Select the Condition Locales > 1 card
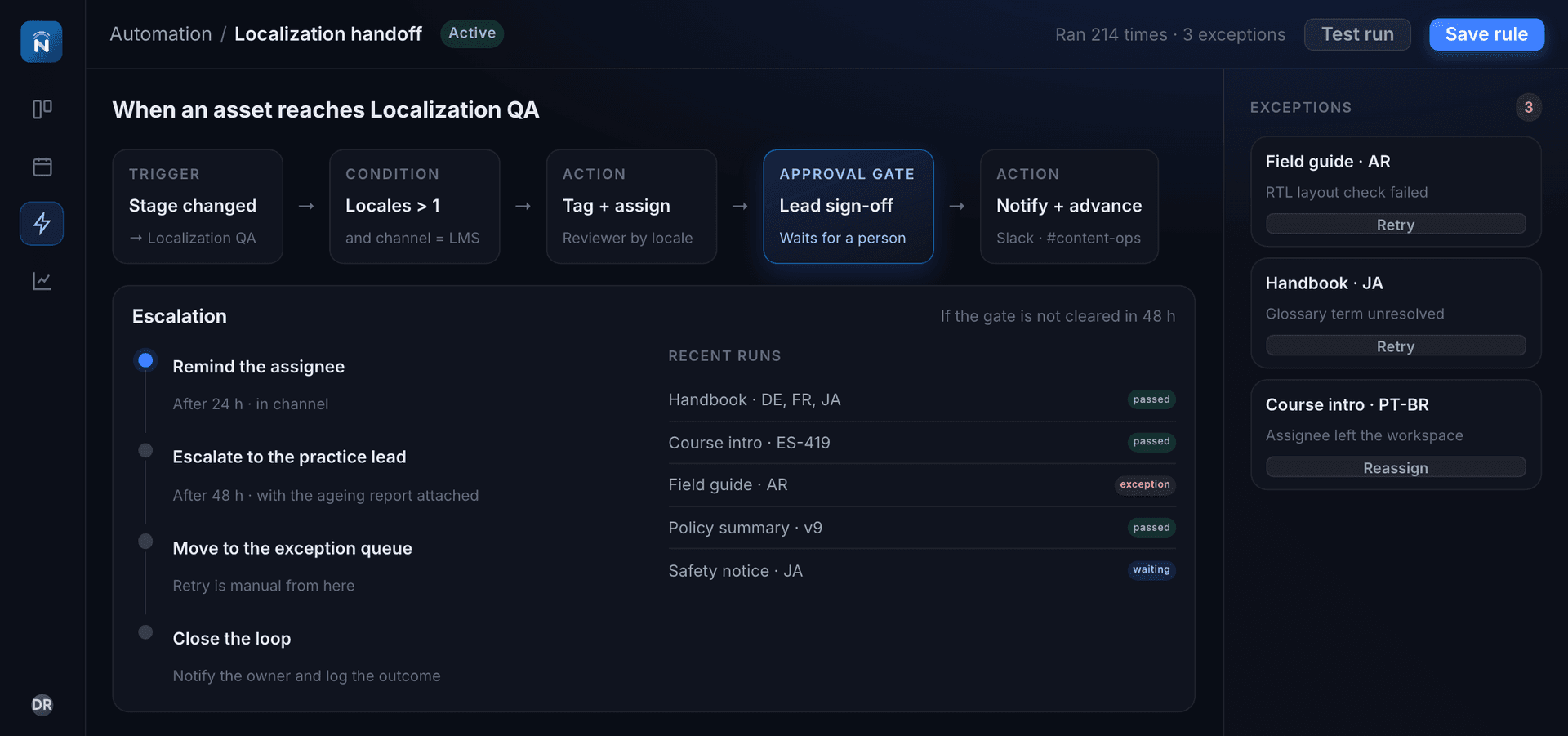This screenshot has width=1568, height=736. click(415, 206)
